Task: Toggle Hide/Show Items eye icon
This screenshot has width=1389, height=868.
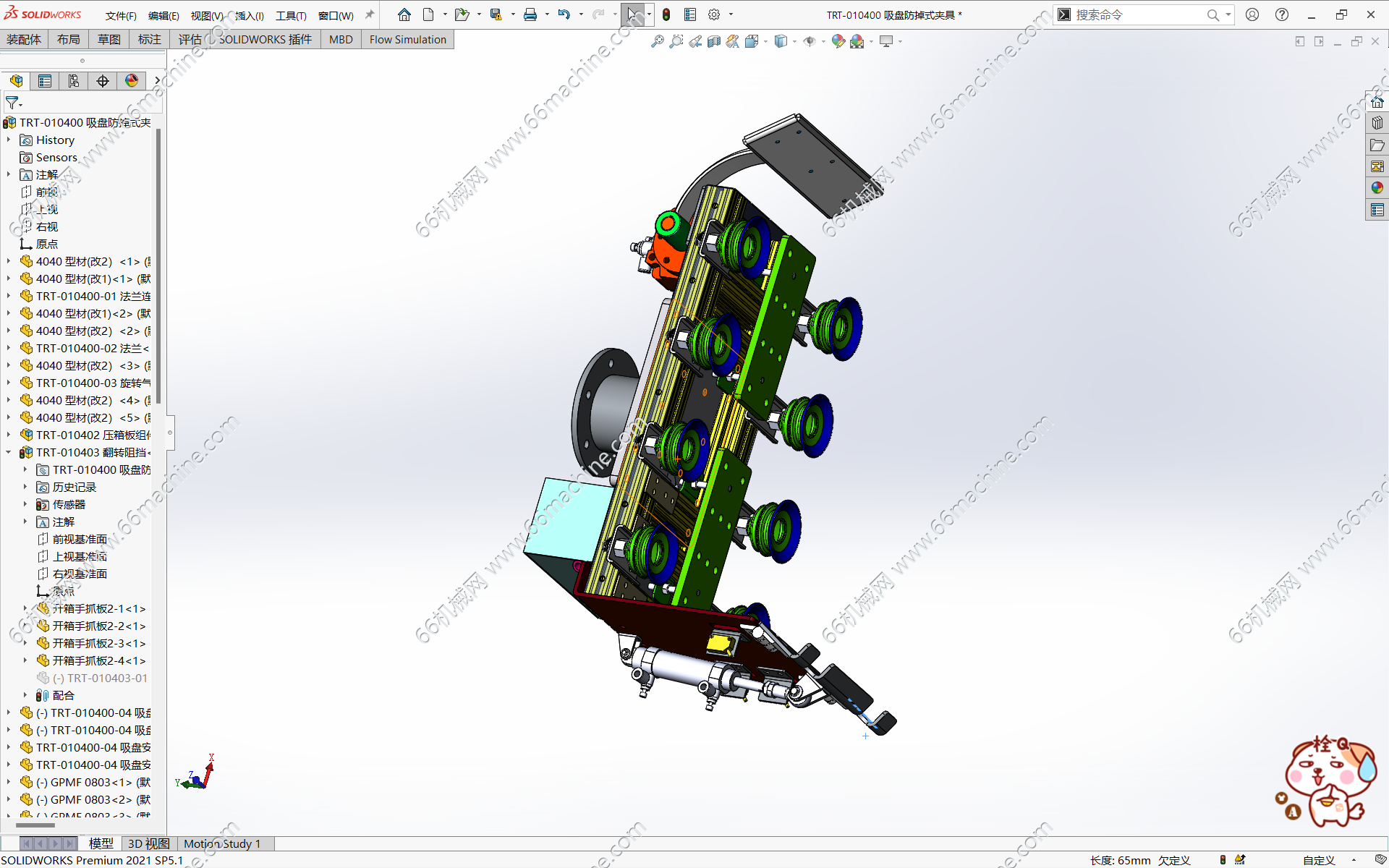Action: pos(810,41)
